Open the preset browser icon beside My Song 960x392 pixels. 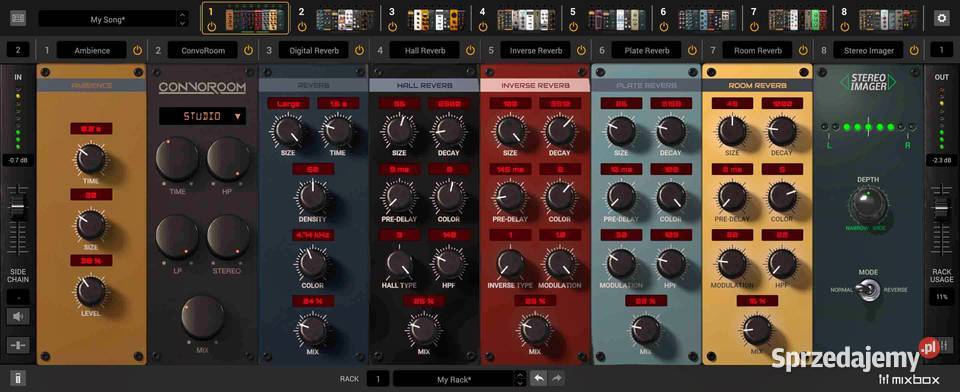18,18
